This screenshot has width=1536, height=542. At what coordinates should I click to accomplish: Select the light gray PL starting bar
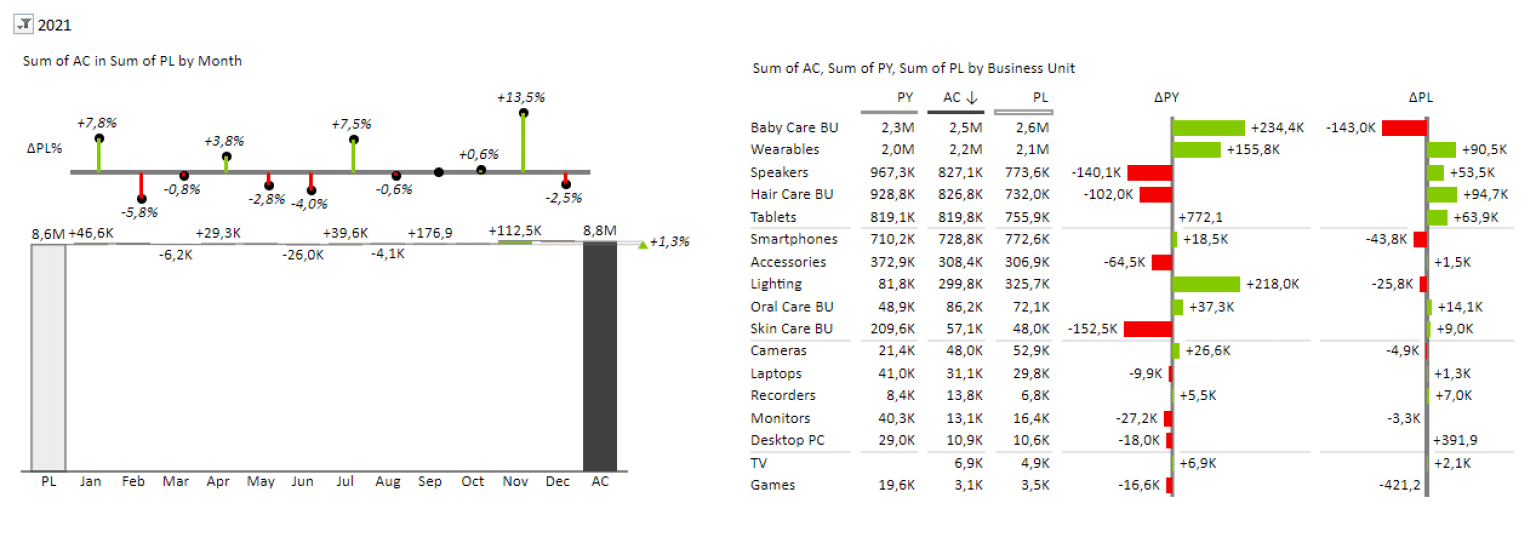[49, 355]
